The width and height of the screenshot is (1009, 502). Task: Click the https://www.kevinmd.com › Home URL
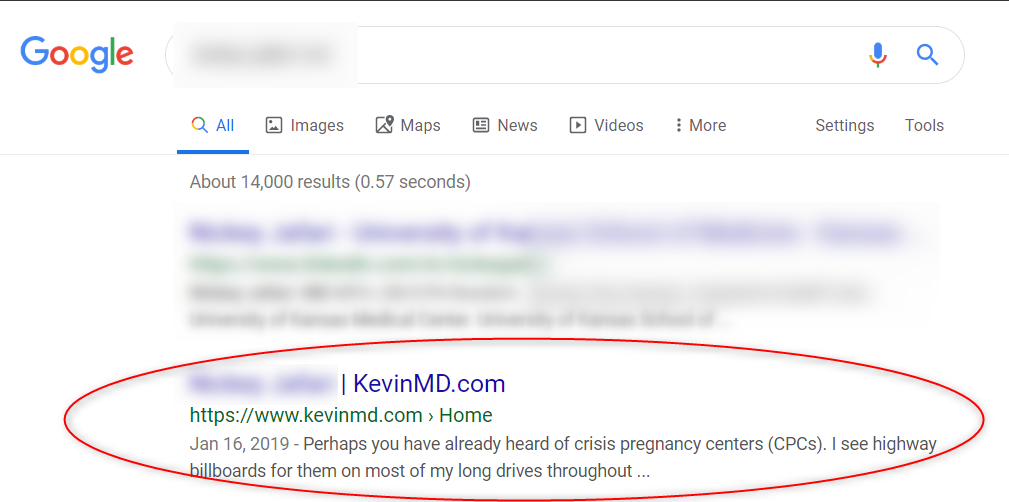coord(341,415)
